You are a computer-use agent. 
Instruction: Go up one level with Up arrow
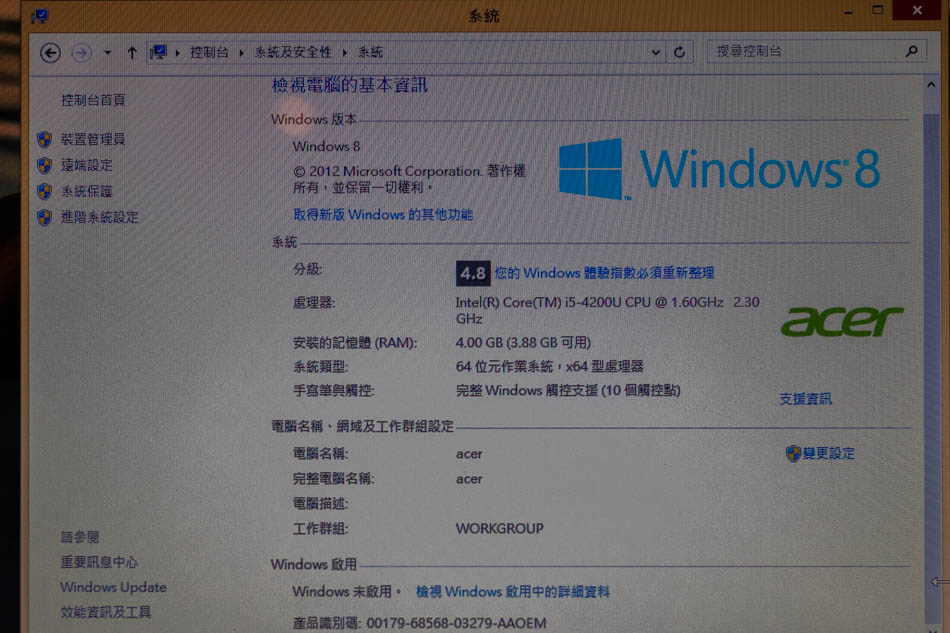tap(132, 53)
